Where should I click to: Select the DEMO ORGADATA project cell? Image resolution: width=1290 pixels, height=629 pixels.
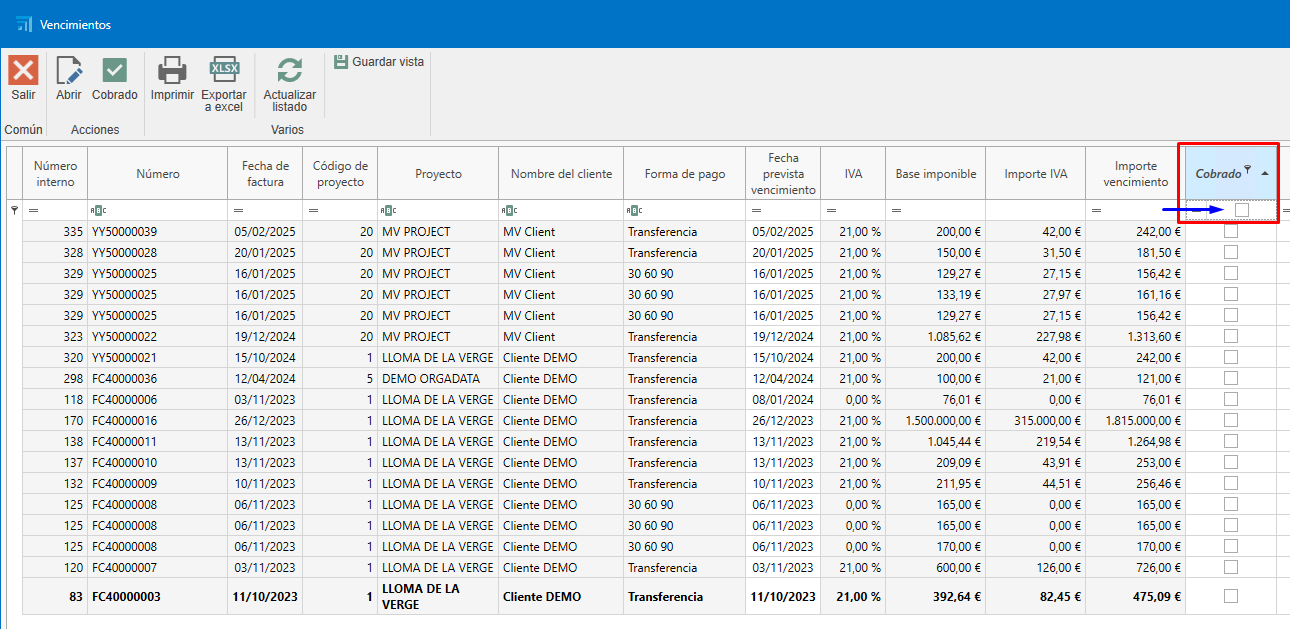(438, 378)
